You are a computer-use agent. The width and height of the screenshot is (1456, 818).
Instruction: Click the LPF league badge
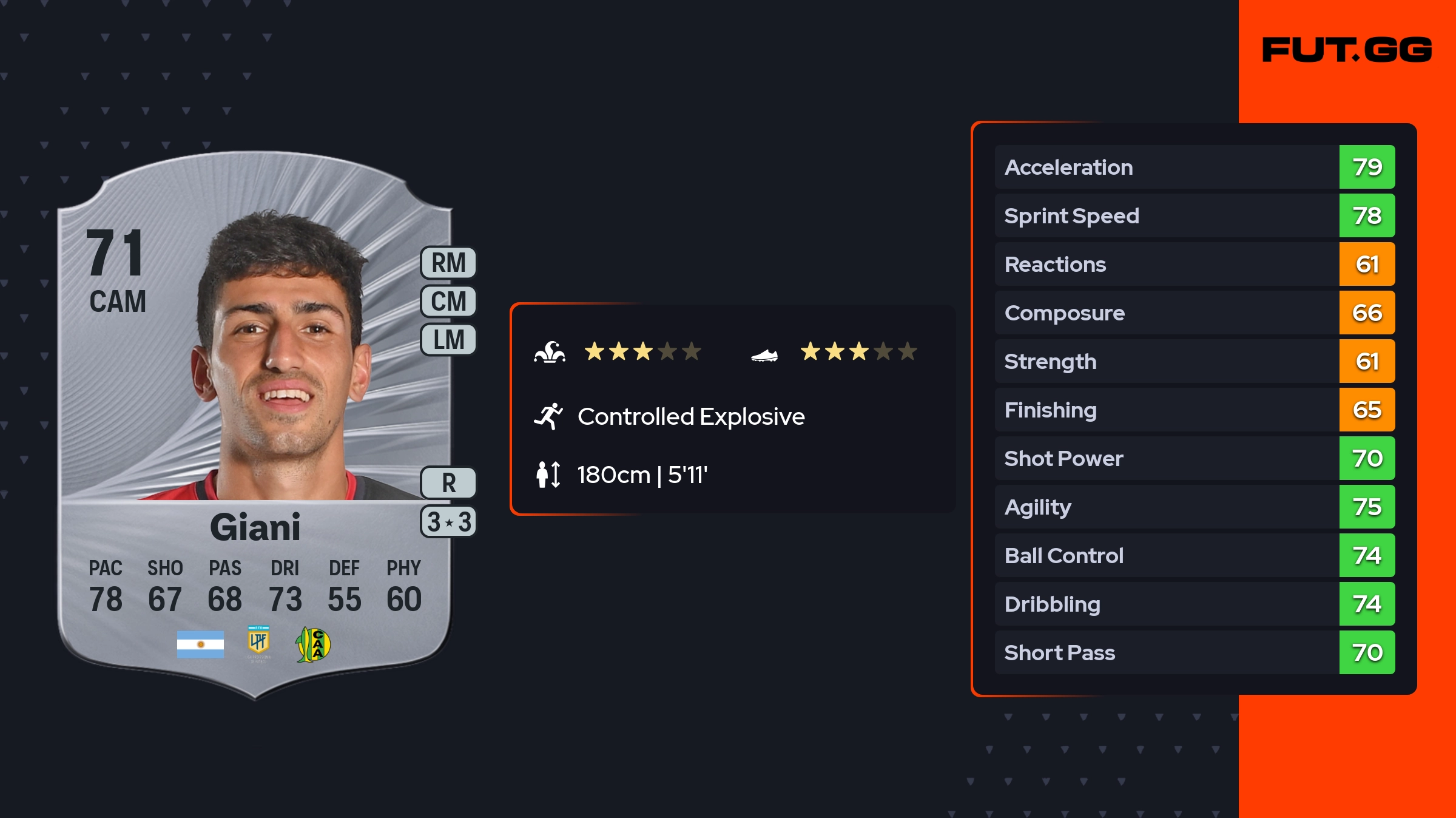(x=258, y=643)
